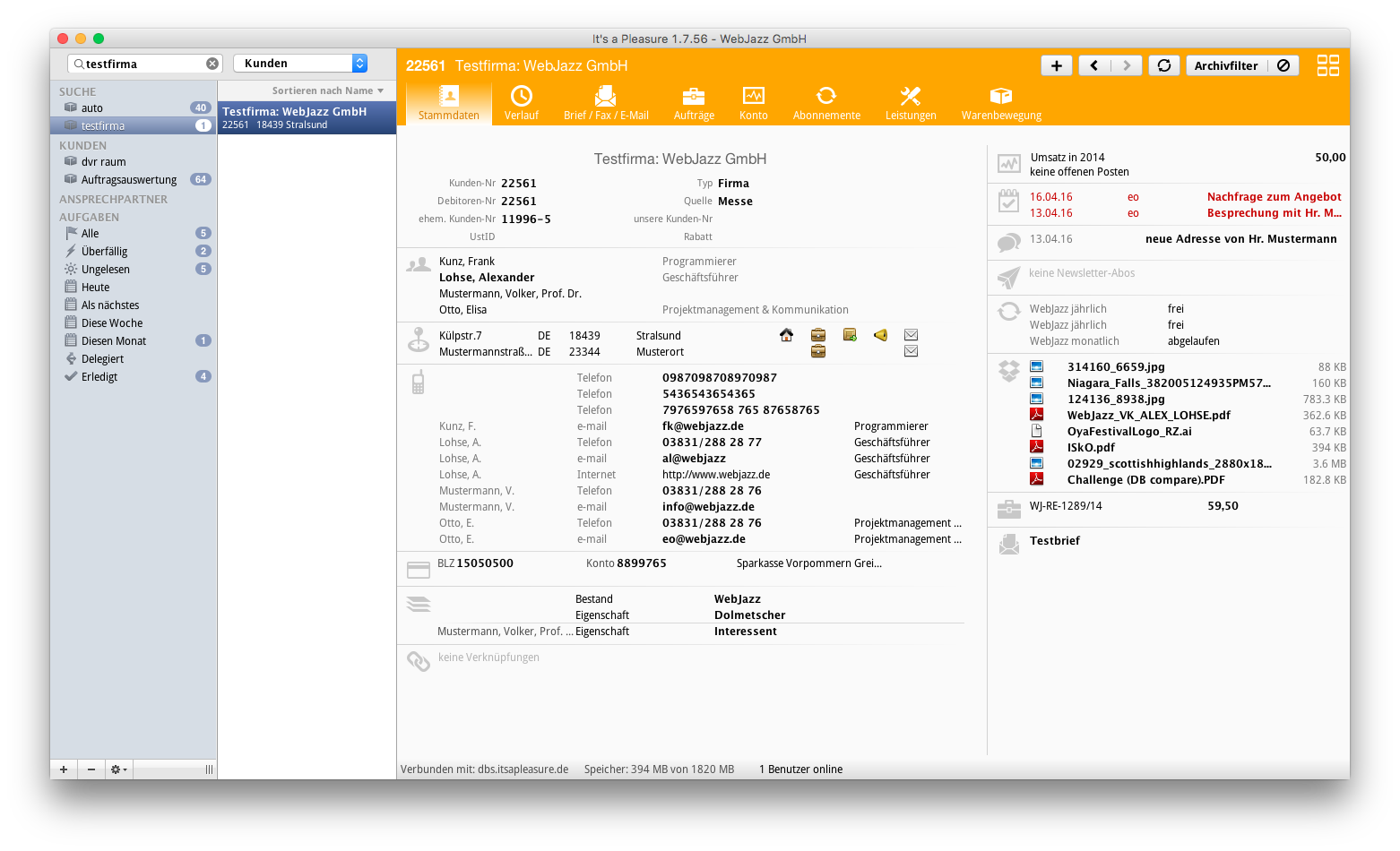Select the Leistungen tab

coord(911,103)
